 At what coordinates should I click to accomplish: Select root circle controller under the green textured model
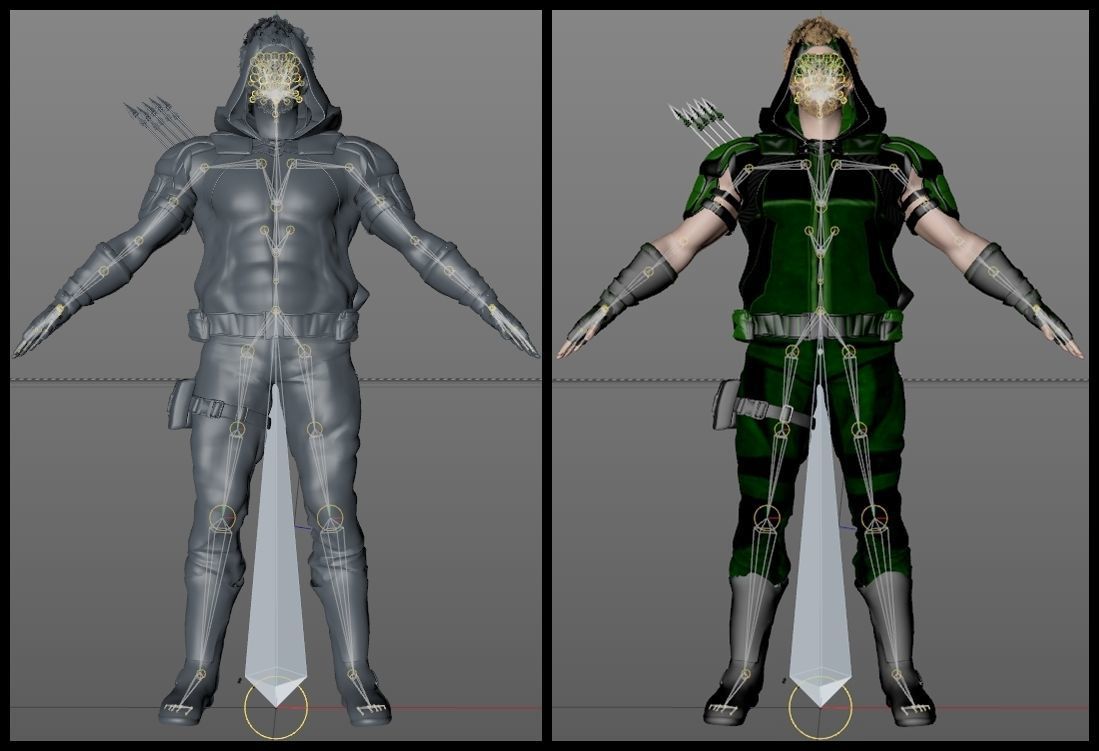coord(820,708)
